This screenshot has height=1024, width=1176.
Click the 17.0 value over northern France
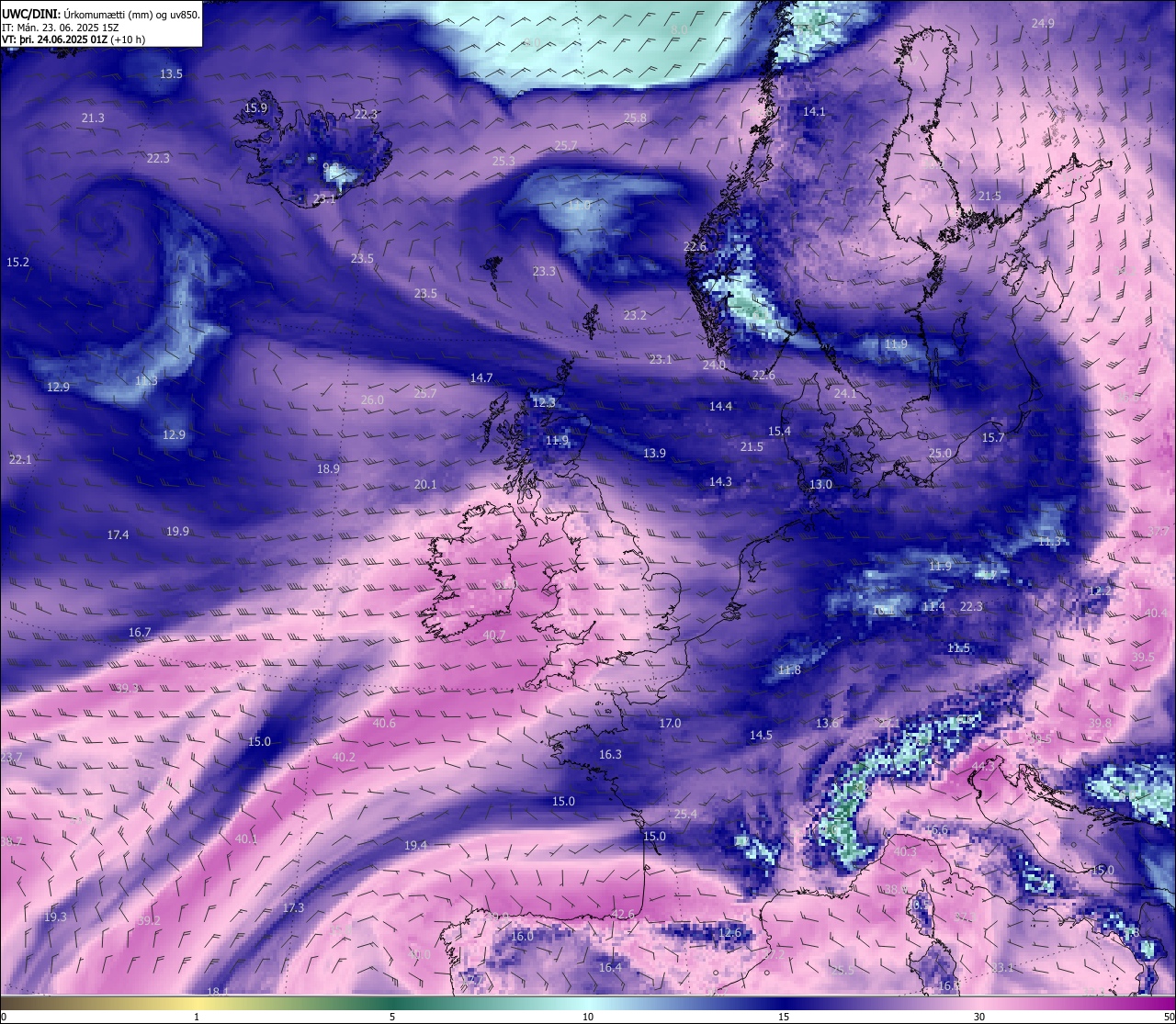670,724
